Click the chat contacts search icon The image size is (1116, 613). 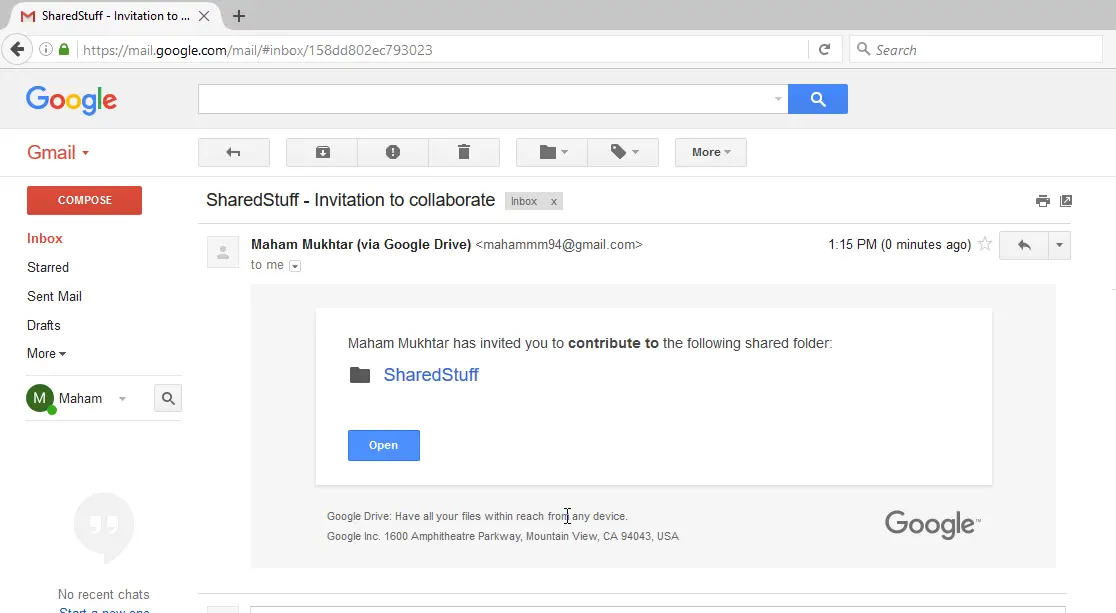click(168, 399)
